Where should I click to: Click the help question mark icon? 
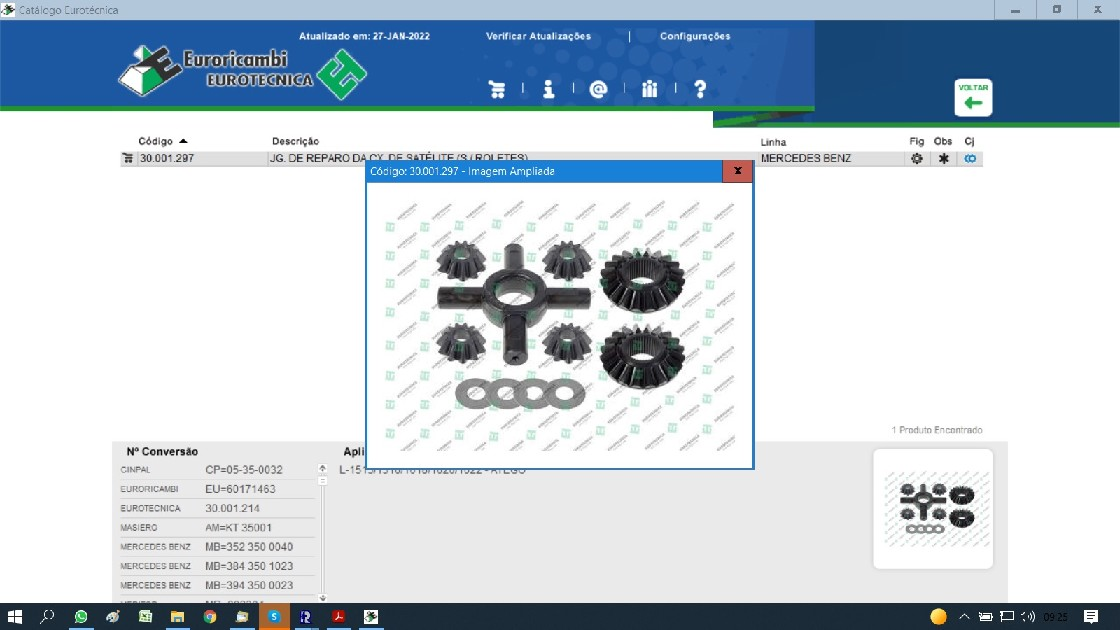(700, 89)
